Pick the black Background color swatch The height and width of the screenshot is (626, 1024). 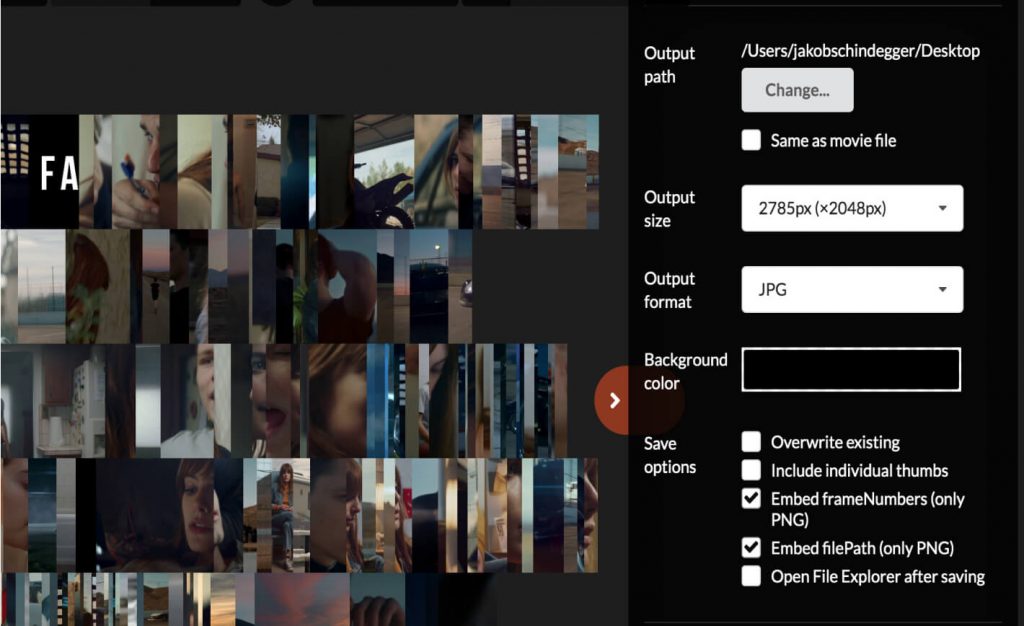pyautogui.click(x=851, y=369)
